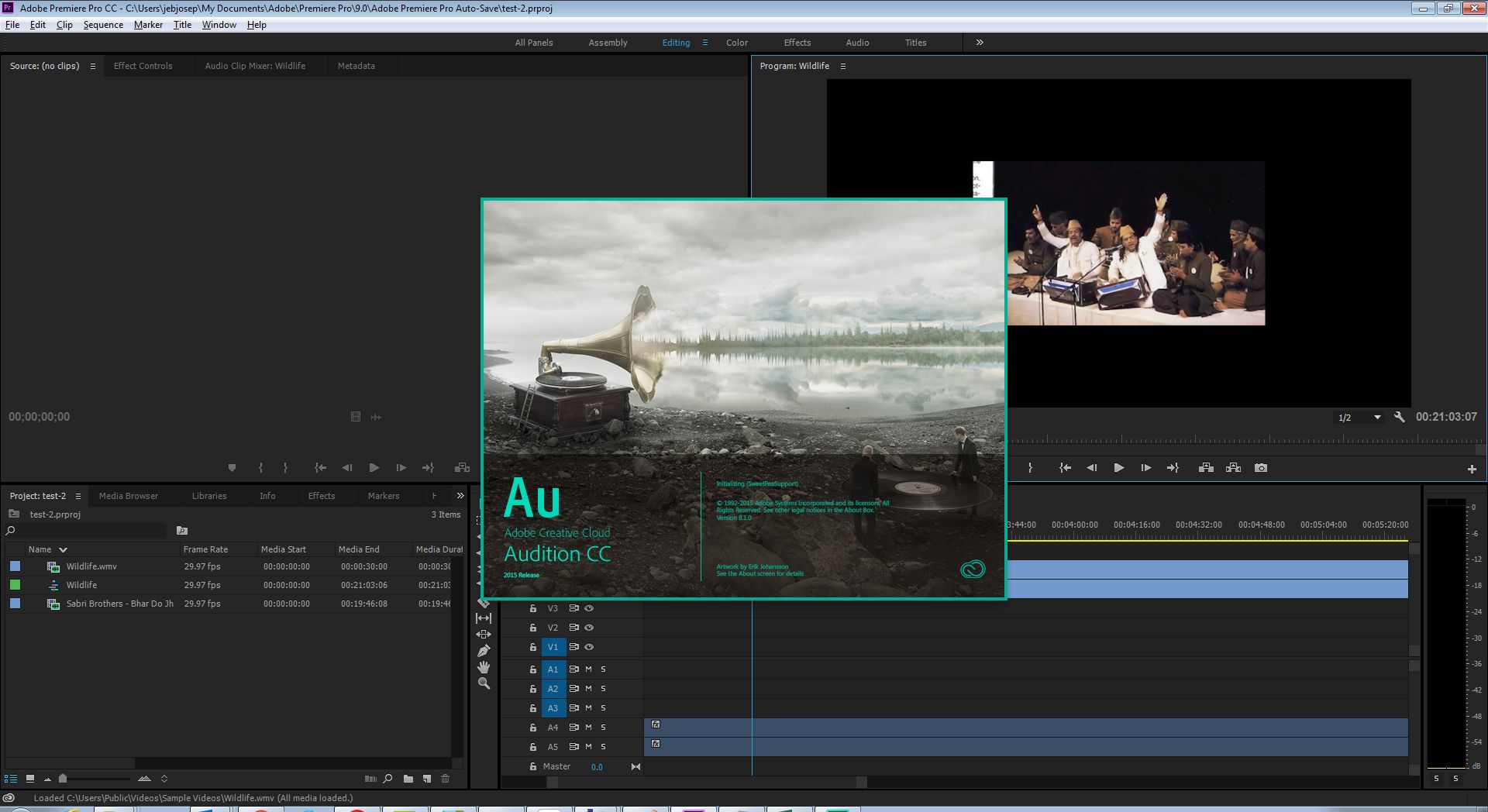Open the Find magnifier in the project panel
The image size is (1488, 812).
click(387, 779)
